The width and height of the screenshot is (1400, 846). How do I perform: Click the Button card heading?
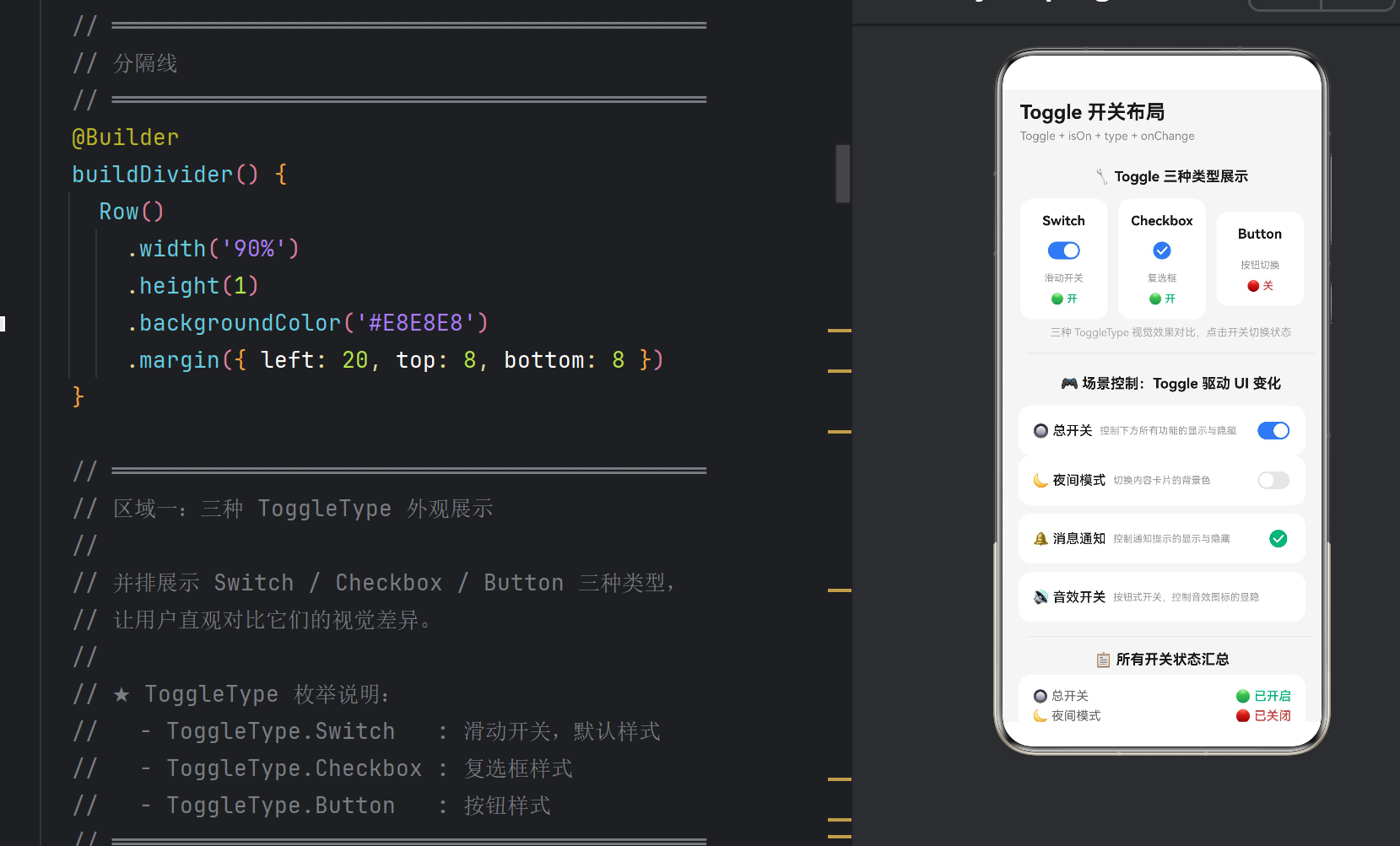1260,234
